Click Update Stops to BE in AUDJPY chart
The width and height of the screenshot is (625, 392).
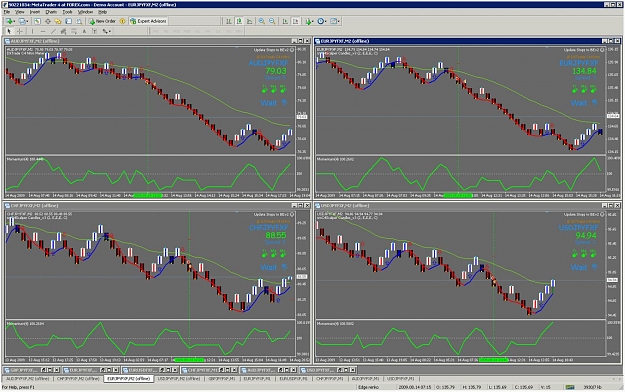[x=273, y=50]
